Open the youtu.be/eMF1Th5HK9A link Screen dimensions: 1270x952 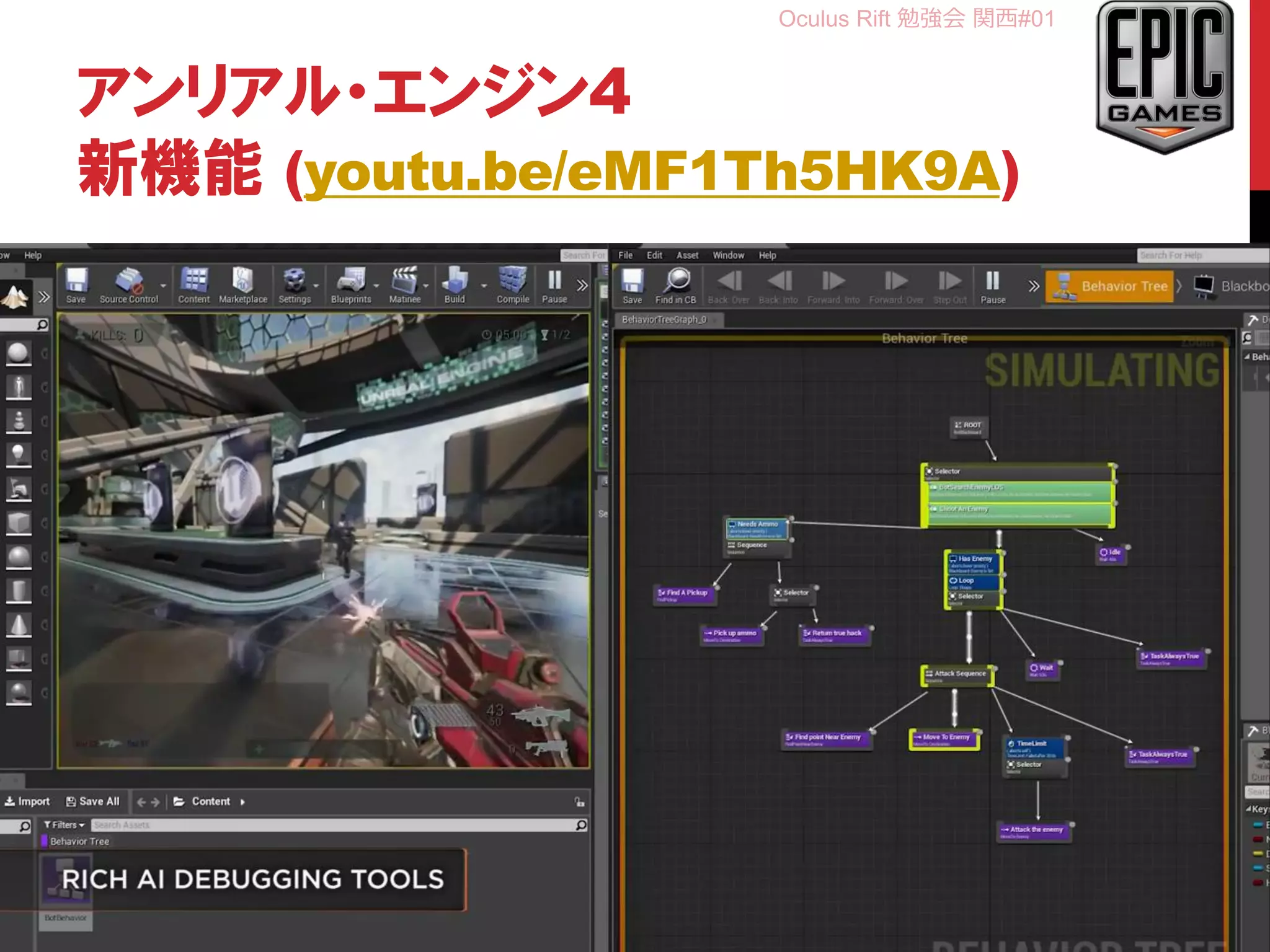click(652, 174)
